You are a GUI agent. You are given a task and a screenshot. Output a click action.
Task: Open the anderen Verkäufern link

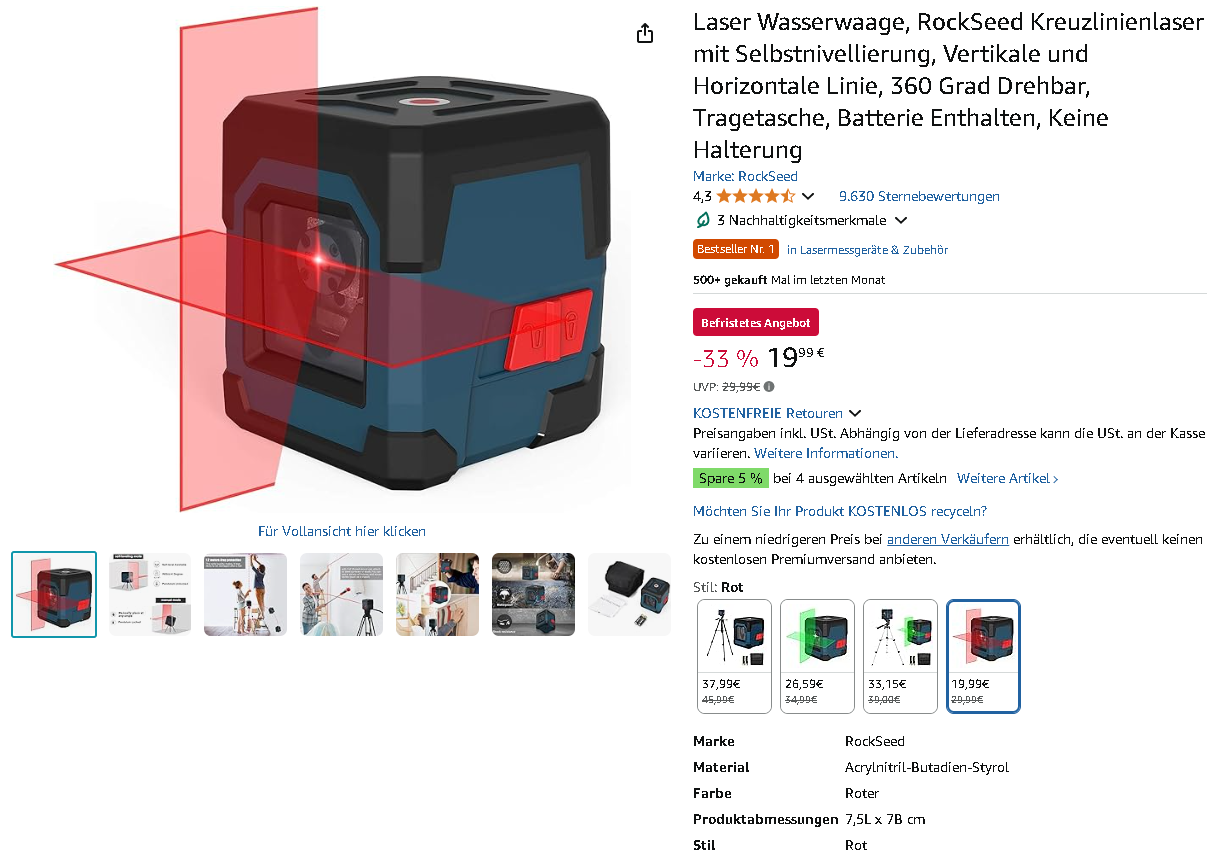tap(947, 539)
